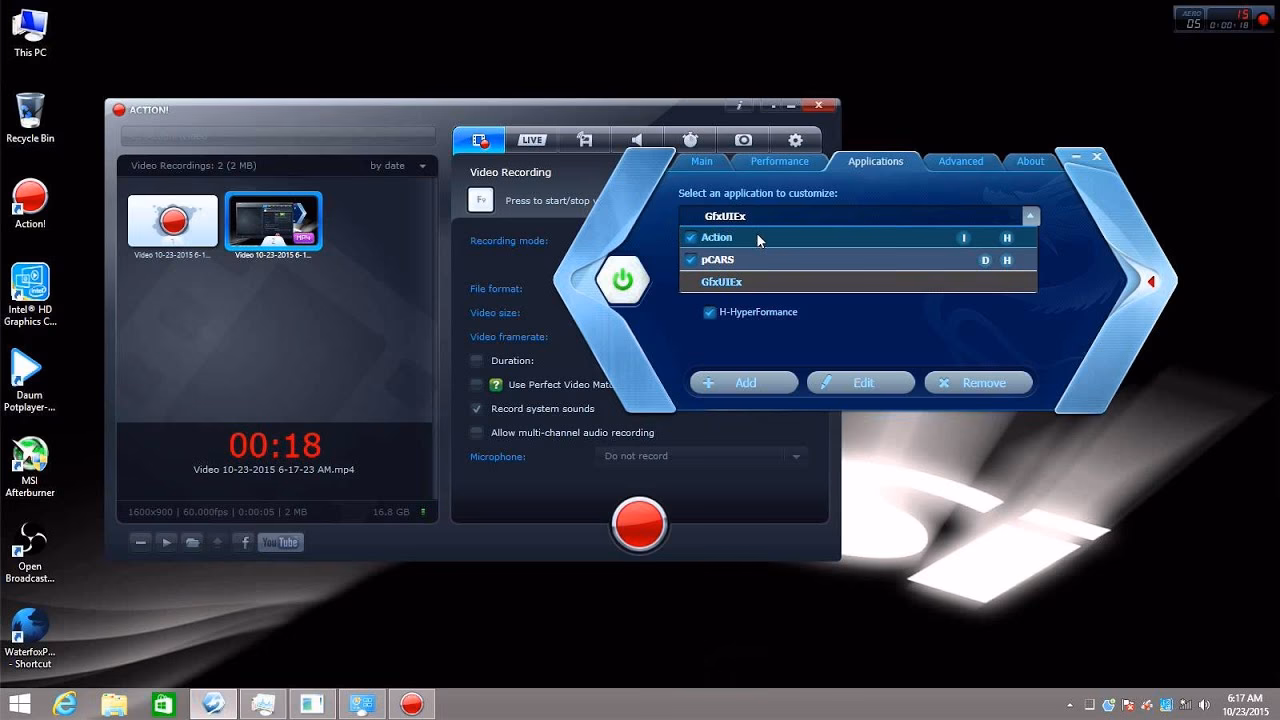Open MSI Afterburner desktop icon
This screenshot has width=1280, height=720.
(x=30, y=467)
